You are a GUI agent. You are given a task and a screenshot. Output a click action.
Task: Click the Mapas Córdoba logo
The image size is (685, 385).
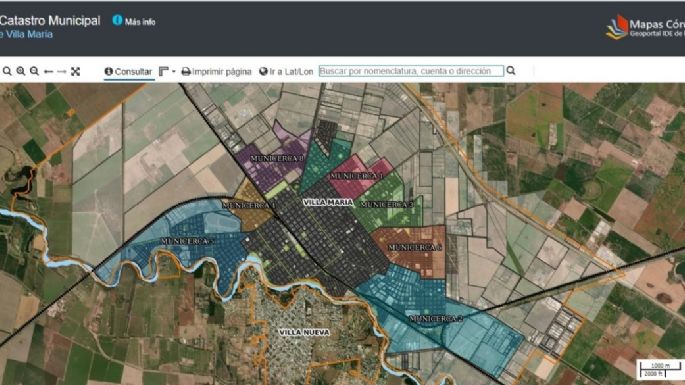coord(645,27)
